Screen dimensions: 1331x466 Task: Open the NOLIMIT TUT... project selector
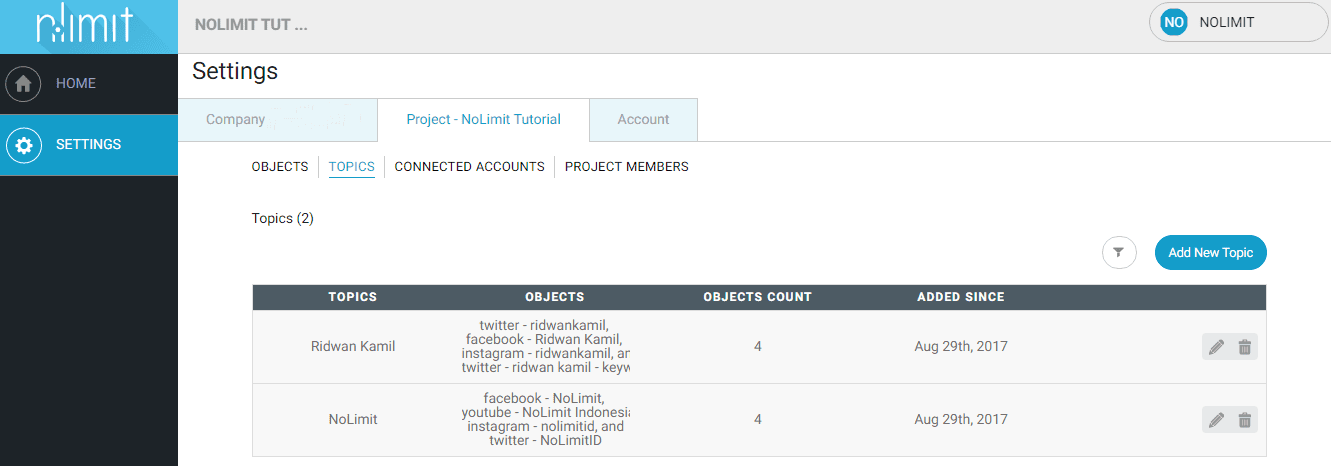[x=251, y=25]
